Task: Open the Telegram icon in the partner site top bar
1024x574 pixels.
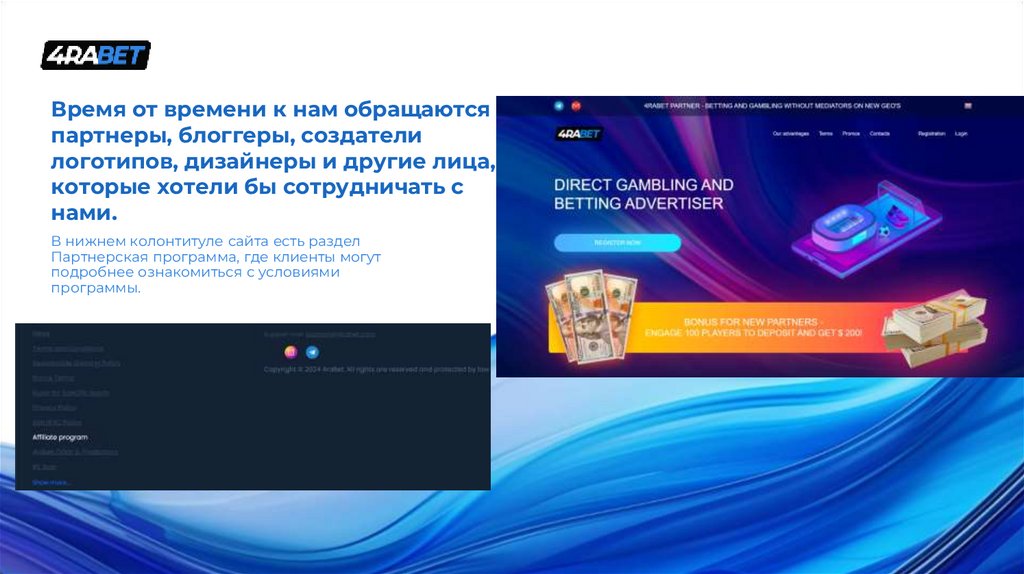Action: [x=559, y=106]
